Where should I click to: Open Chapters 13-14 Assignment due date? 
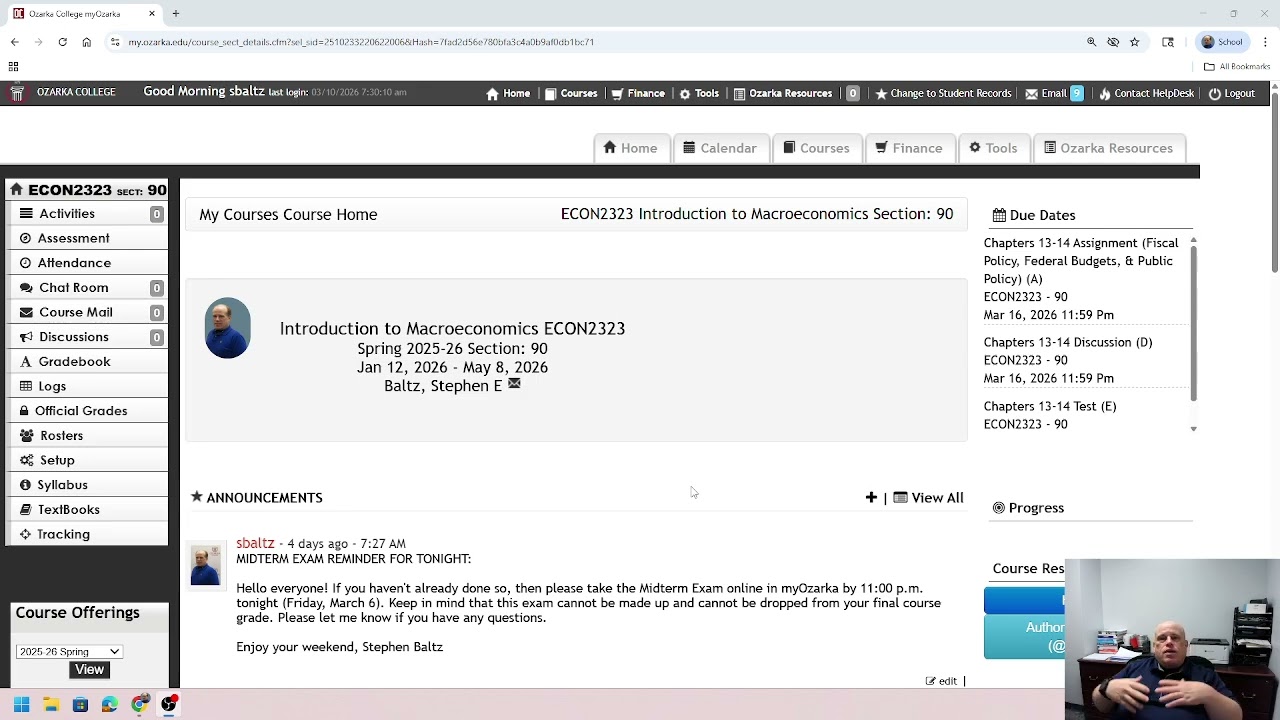(x=1081, y=261)
